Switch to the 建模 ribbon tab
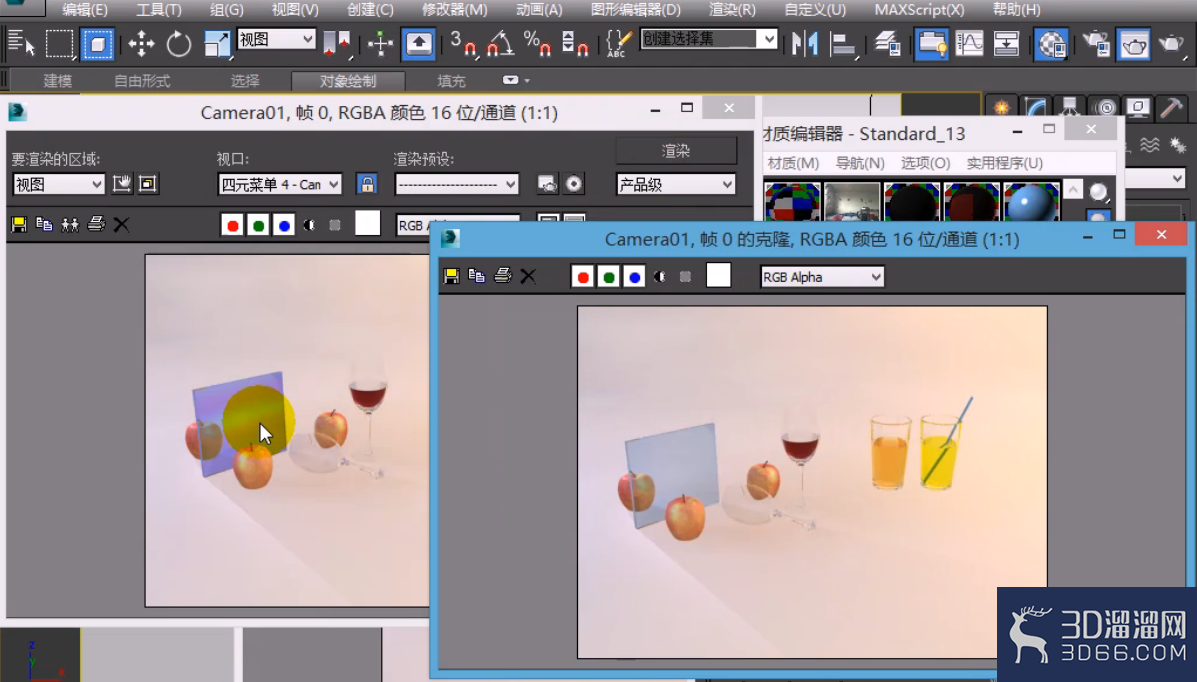The image size is (1197, 682). 58,81
